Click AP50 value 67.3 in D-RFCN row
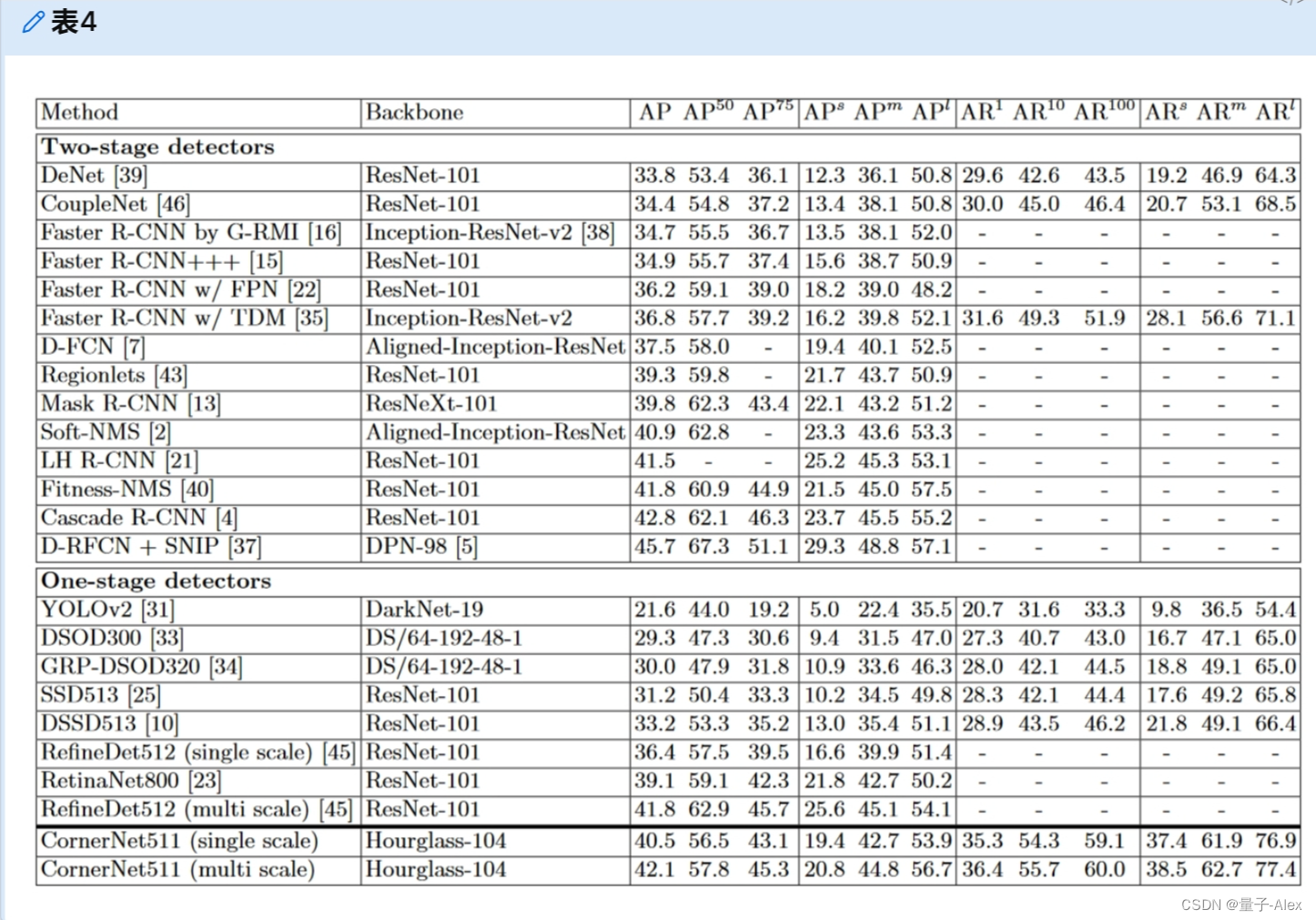This screenshot has width=1316, height=920. point(708,547)
